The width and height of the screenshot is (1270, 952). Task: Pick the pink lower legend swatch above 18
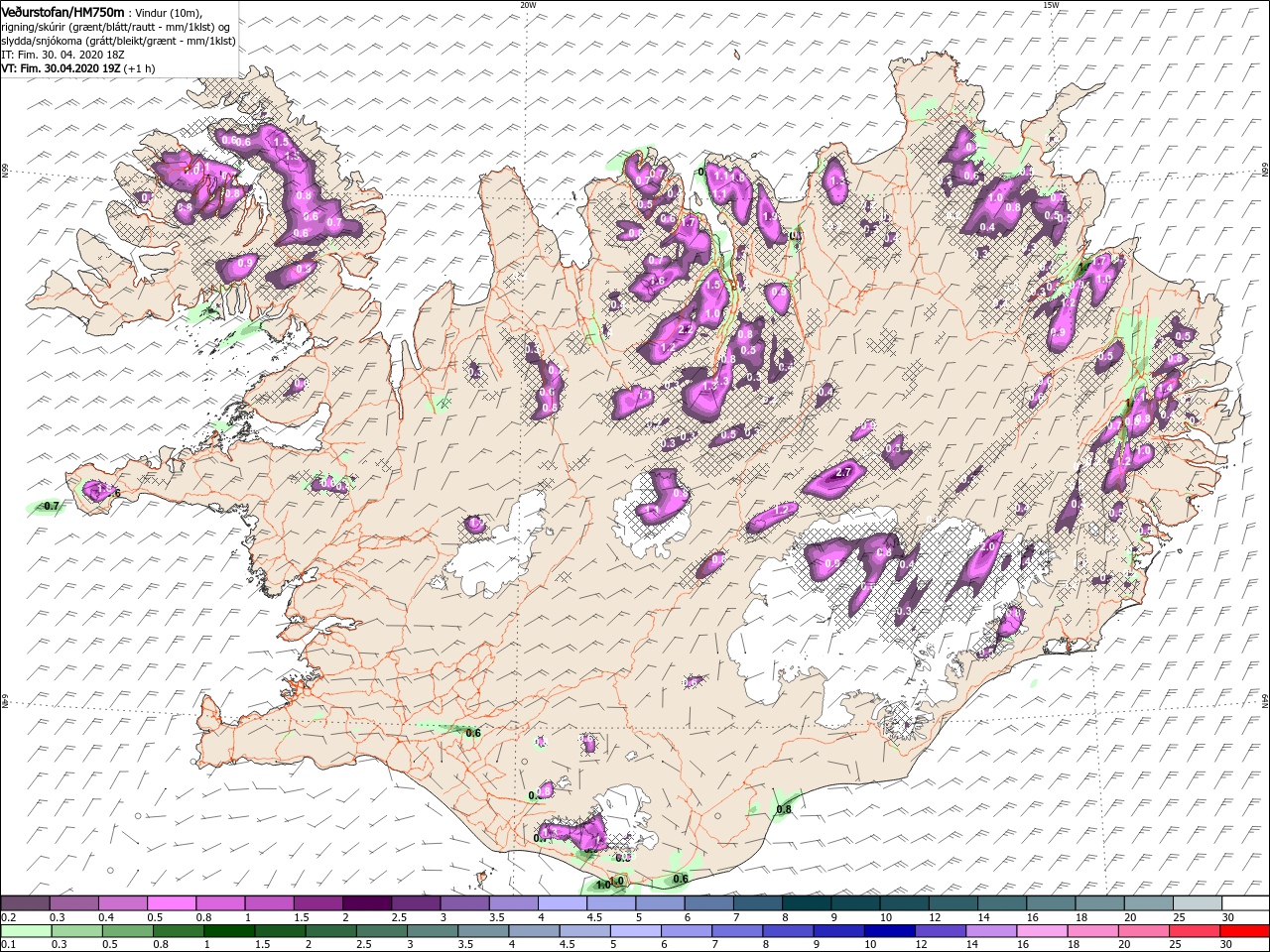[x=1092, y=931]
